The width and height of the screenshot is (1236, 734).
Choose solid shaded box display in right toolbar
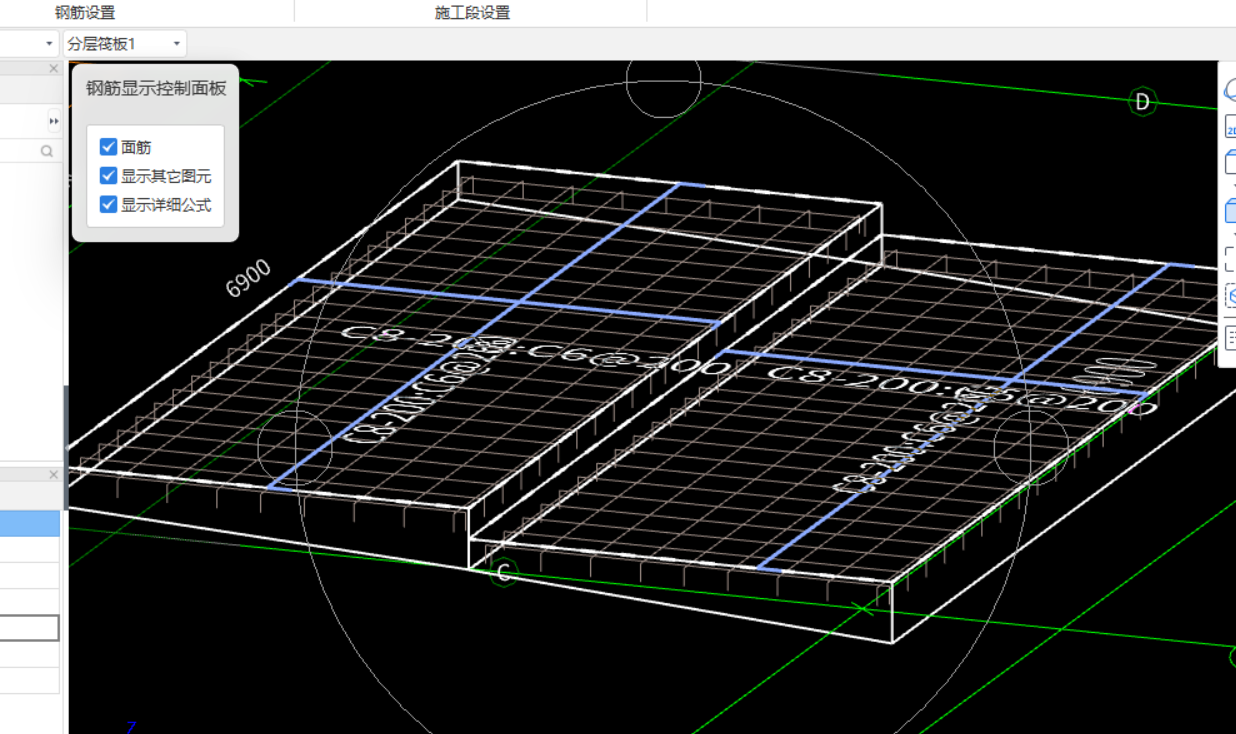pos(1230,210)
